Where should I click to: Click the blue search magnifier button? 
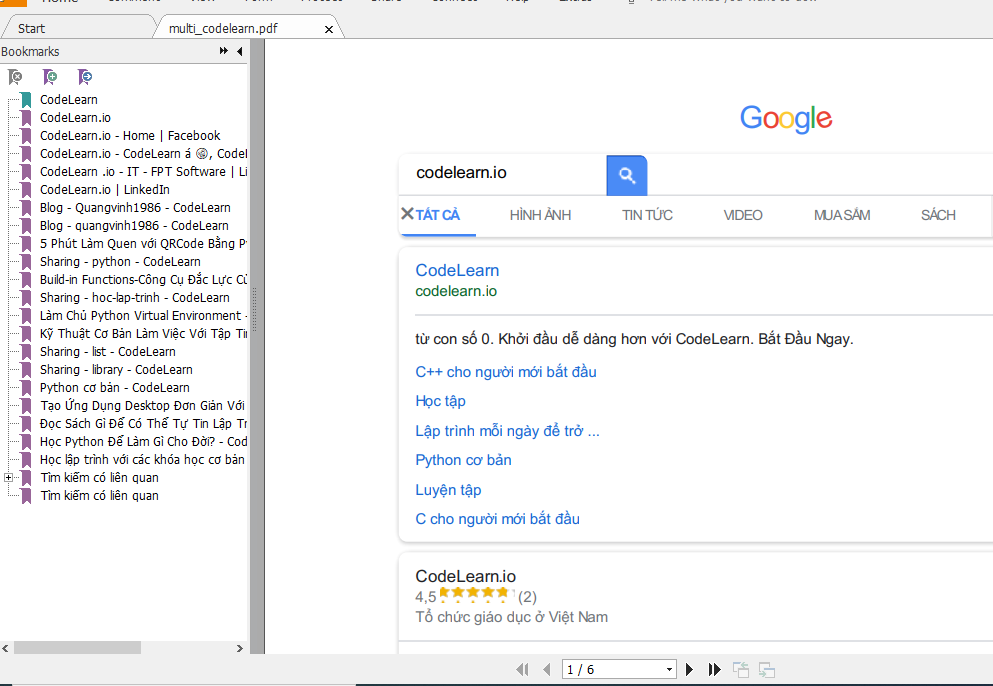pos(627,175)
